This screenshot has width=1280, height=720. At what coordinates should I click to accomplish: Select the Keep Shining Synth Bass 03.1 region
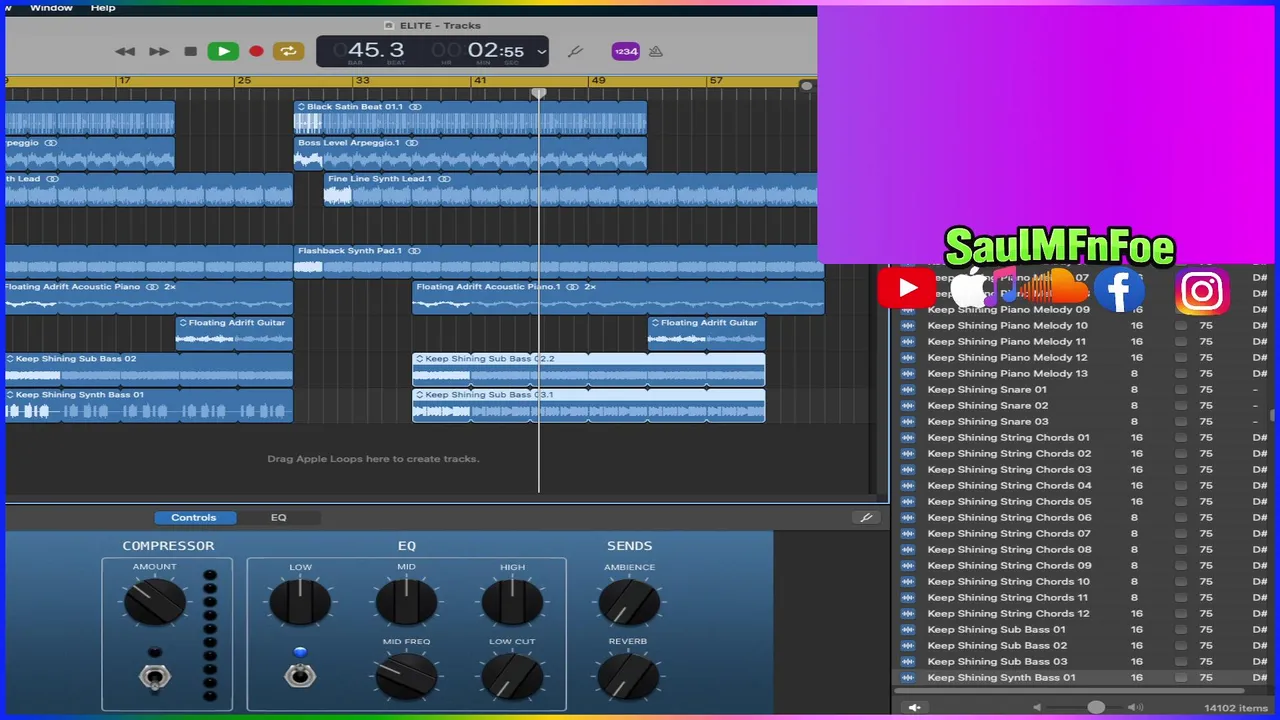click(589, 405)
